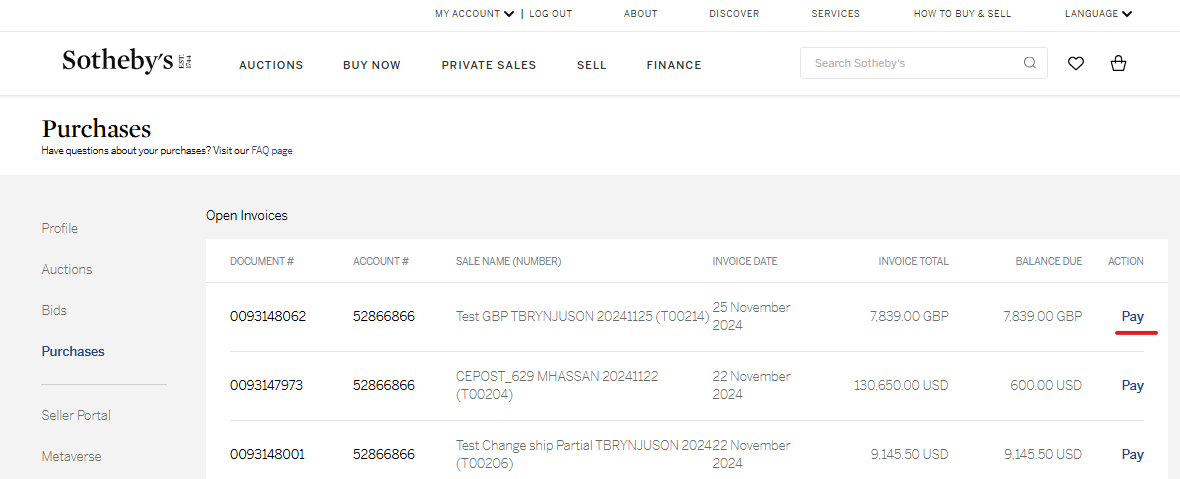Viewport: 1180px width, 479px height.
Task: Open Buy Now in main navigation
Action: (x=372, y=65)
